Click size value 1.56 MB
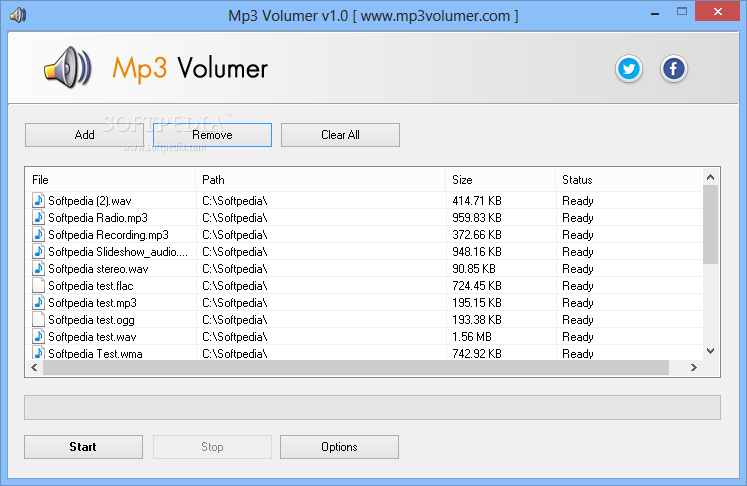Image resolution: width=747 pixels, height=486 pixels. click(x=472, y=337)
